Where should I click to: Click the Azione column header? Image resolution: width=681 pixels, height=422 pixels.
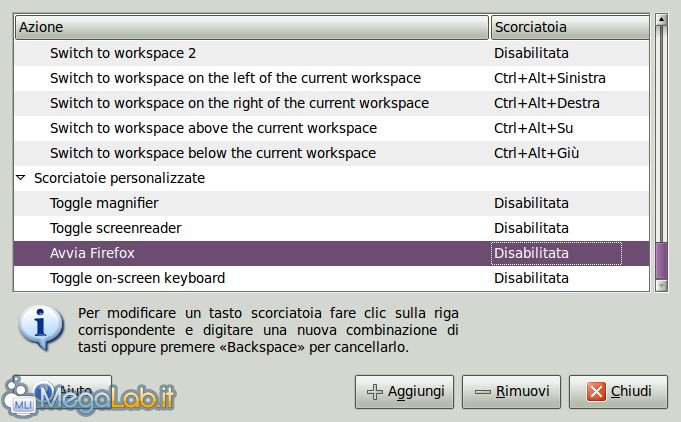(250, 28)
